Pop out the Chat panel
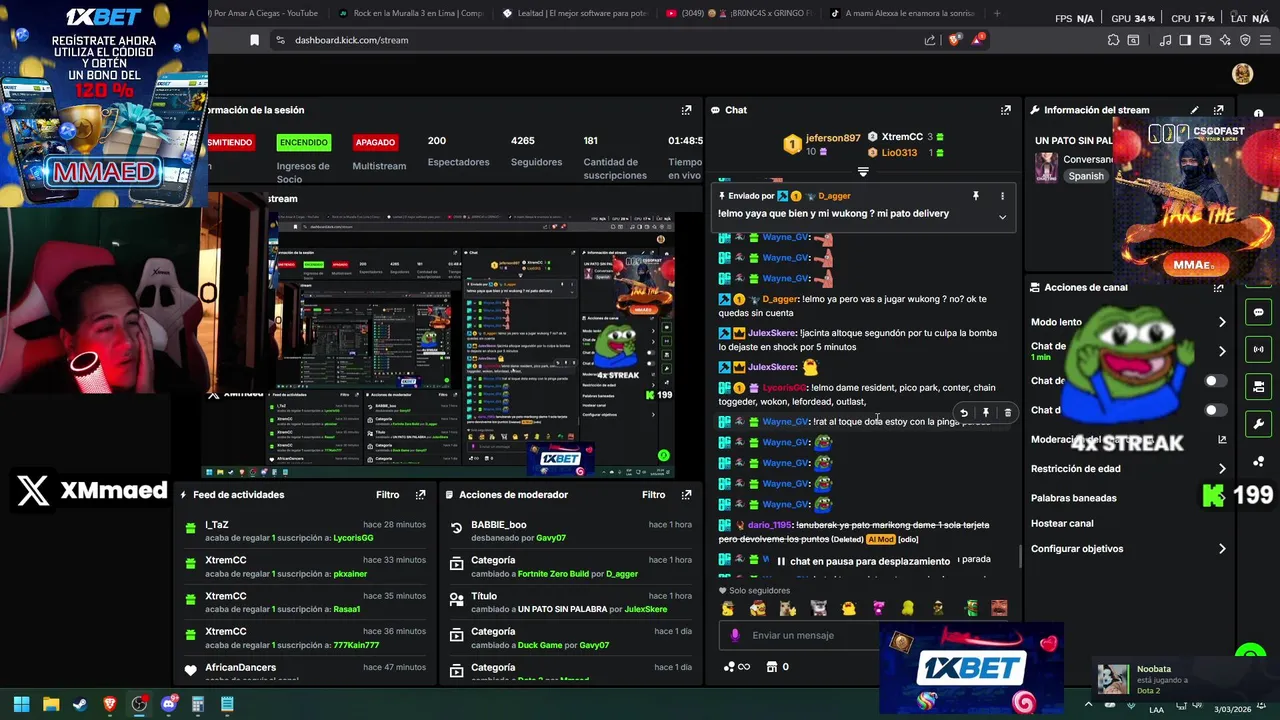 tap(1005, 110)
